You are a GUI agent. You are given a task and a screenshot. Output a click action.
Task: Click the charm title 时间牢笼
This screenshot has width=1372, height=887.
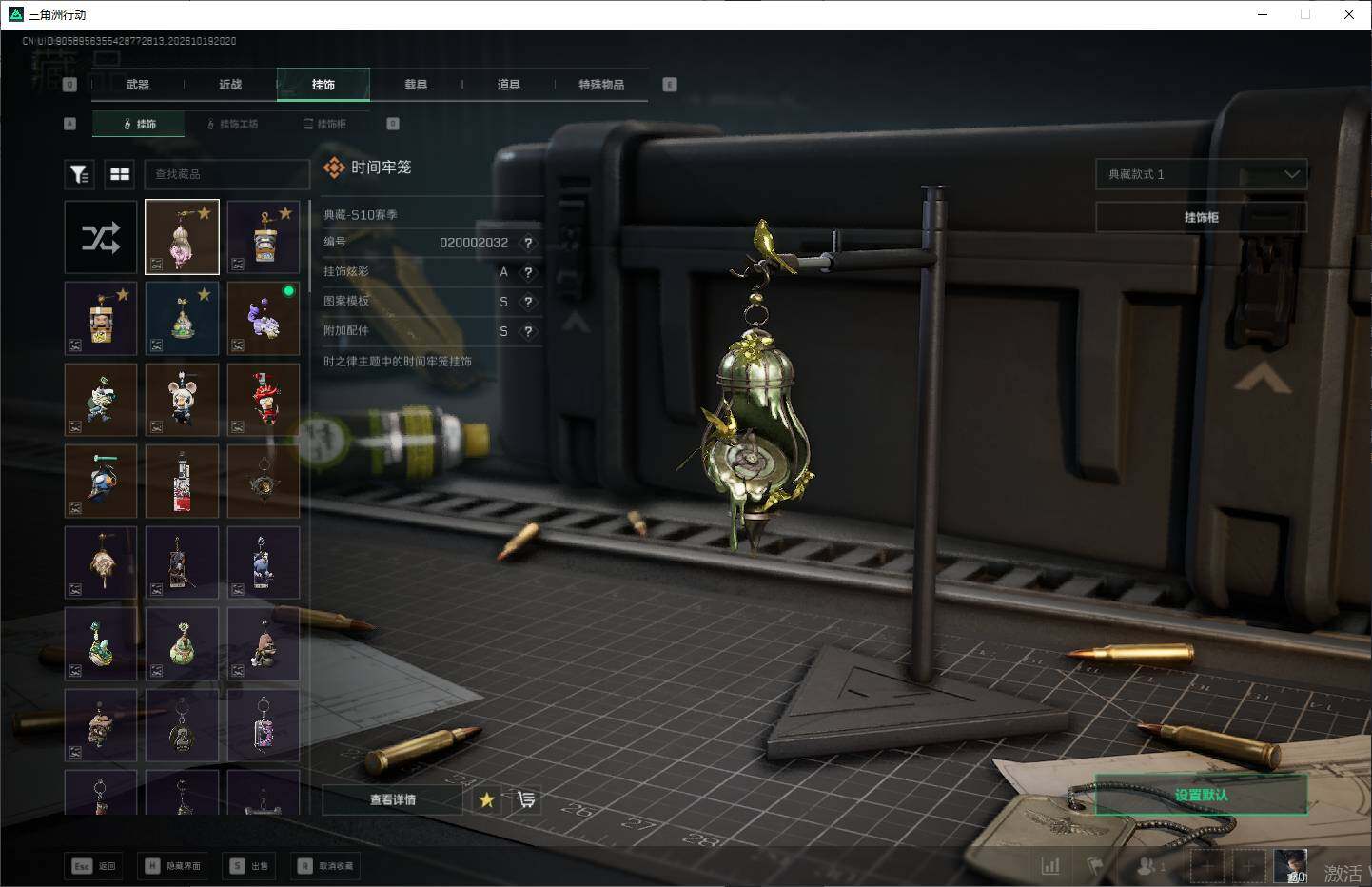point(381,168)
